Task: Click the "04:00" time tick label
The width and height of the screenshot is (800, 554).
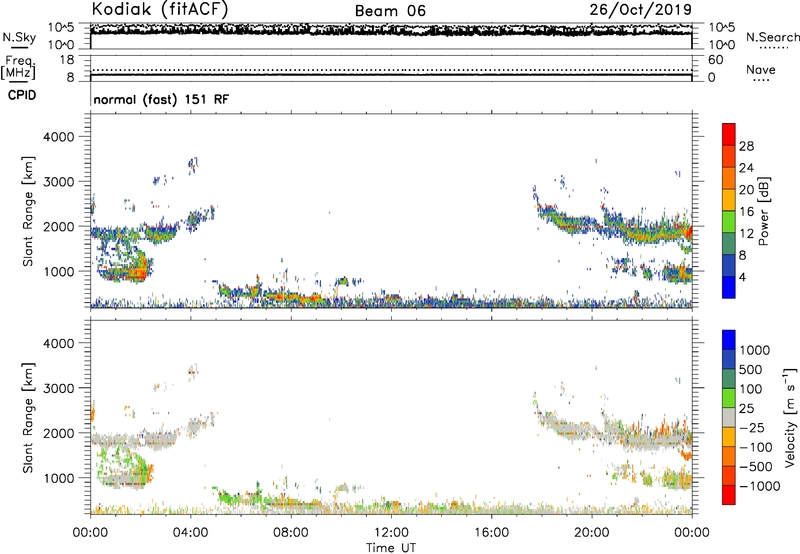Action: (x=190, y=533)
